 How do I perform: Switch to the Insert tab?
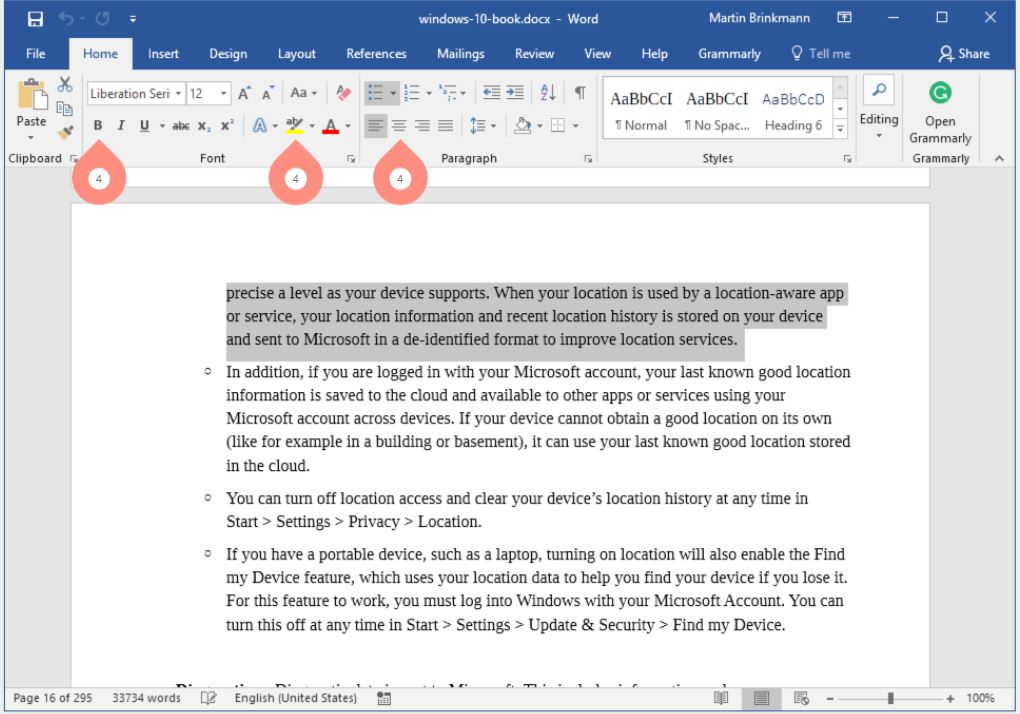(x=163, y=54)
